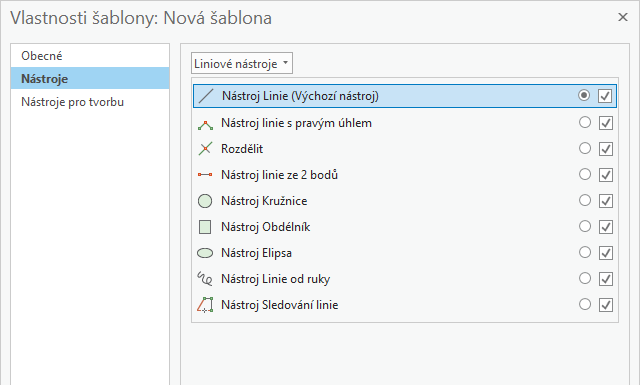Click the two-point line tool icon
The height and width of the screenshot is (385, 640).
205,175
